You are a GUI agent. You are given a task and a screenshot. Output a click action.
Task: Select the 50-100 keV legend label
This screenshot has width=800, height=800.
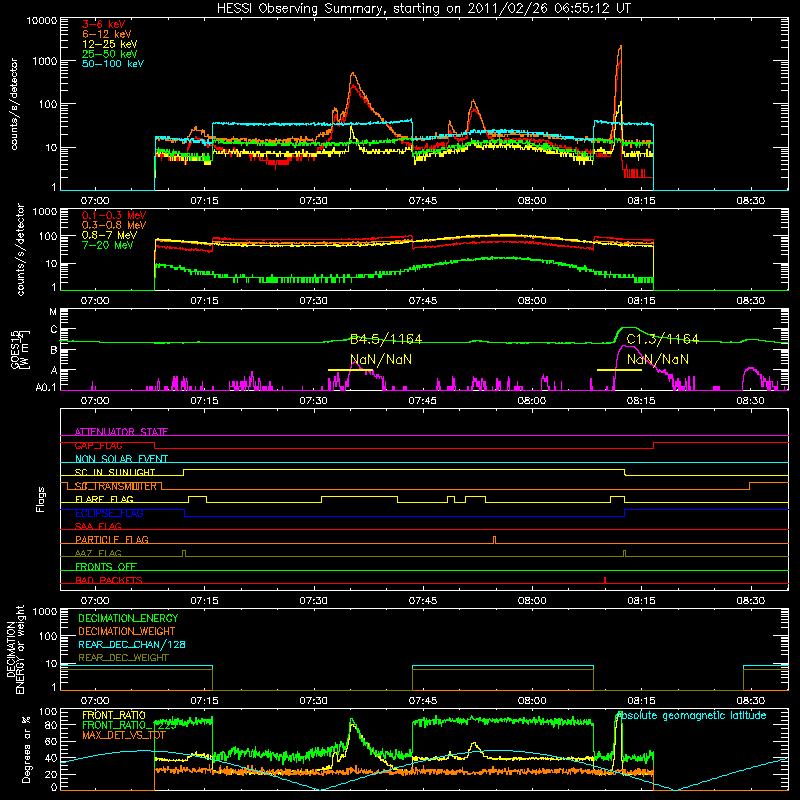coord(113,64)
